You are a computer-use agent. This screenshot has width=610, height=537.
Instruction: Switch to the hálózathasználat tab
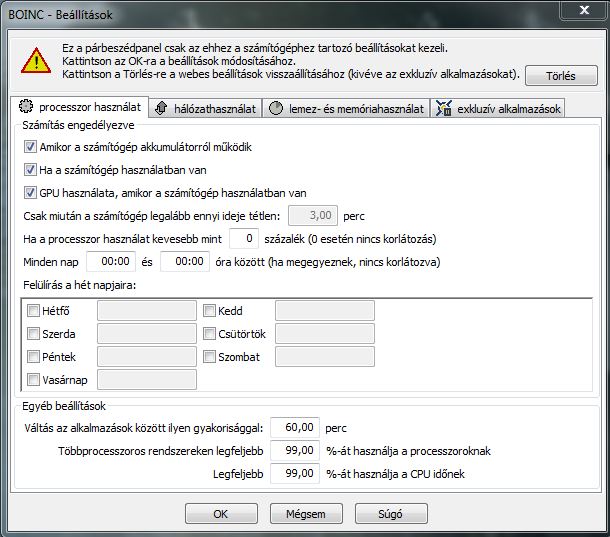tap(205, 109)
